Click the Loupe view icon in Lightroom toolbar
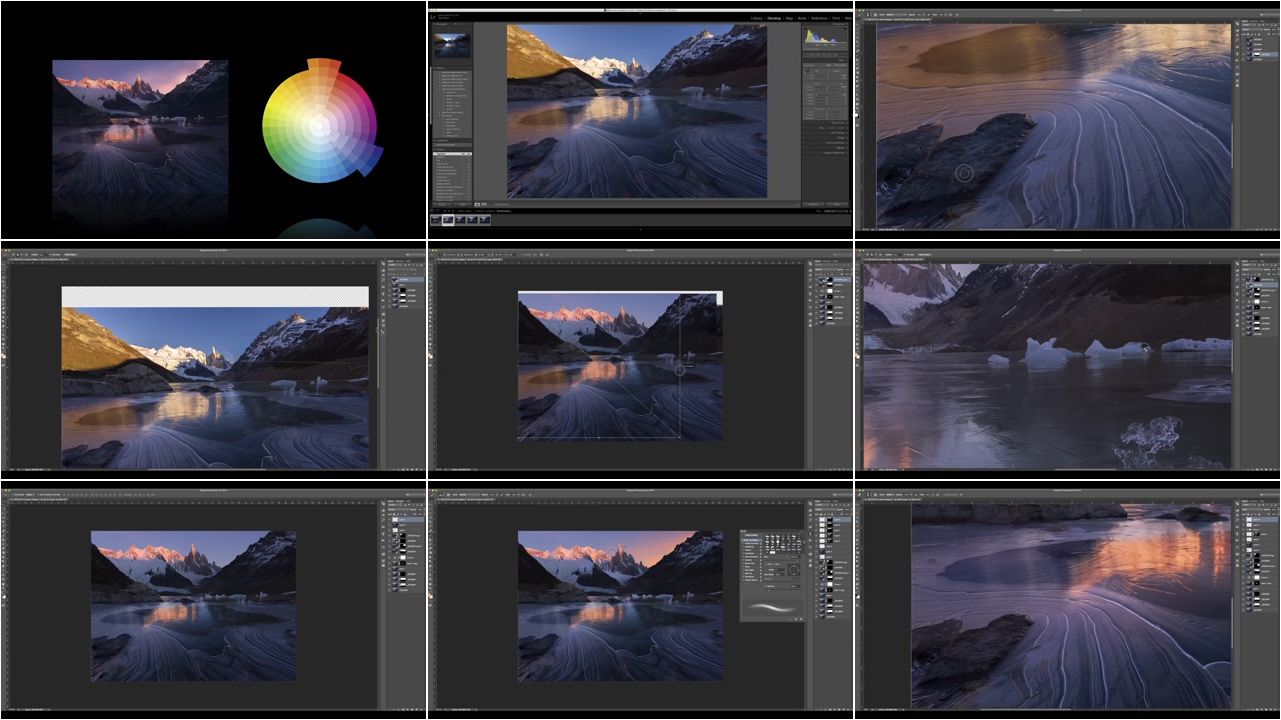 click(477, 204)
